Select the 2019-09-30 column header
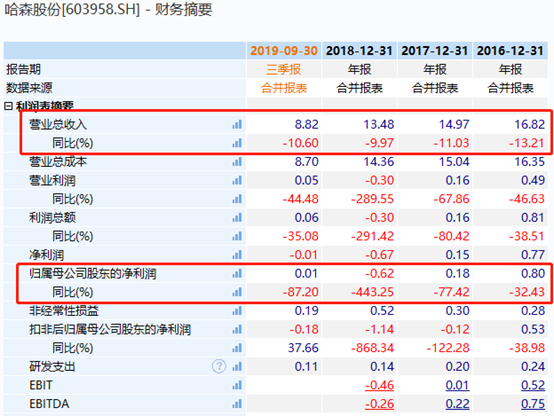 point(284,51)
